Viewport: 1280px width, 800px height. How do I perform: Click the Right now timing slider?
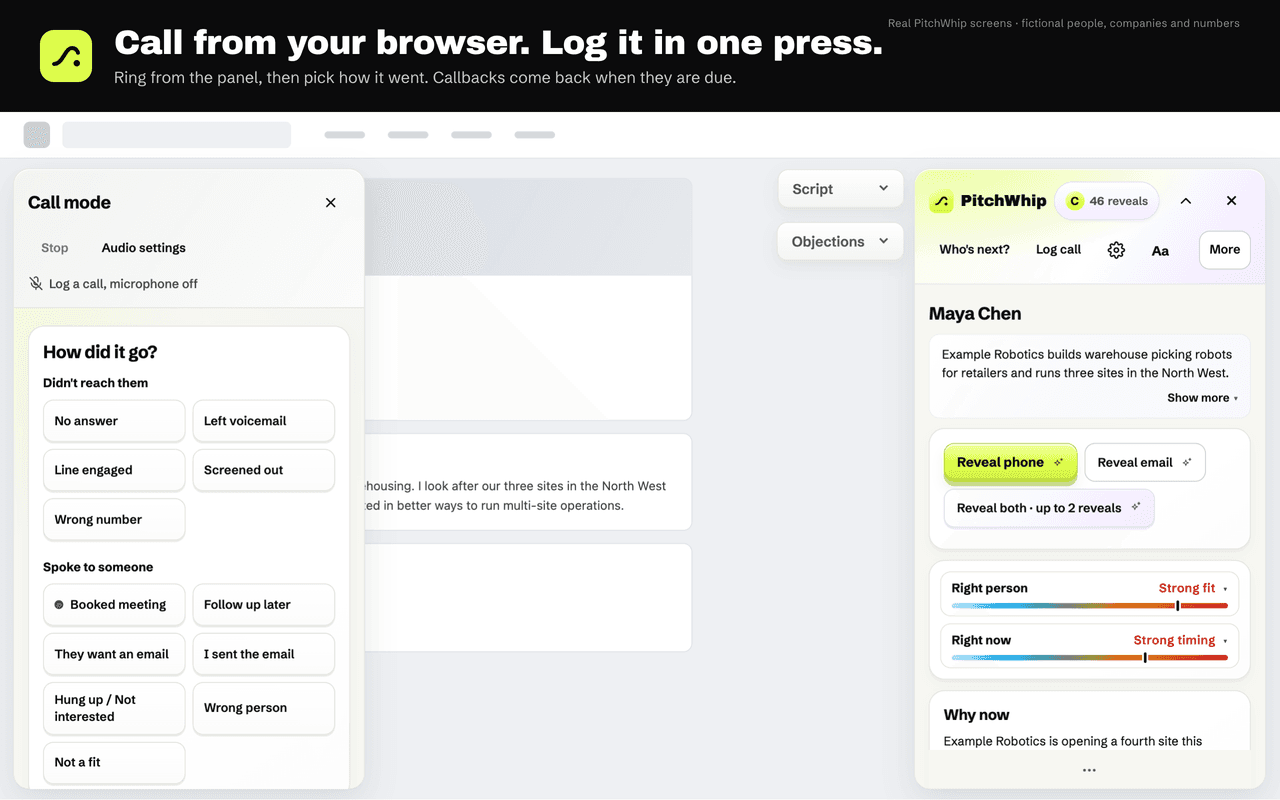[x=1090, y=658]
